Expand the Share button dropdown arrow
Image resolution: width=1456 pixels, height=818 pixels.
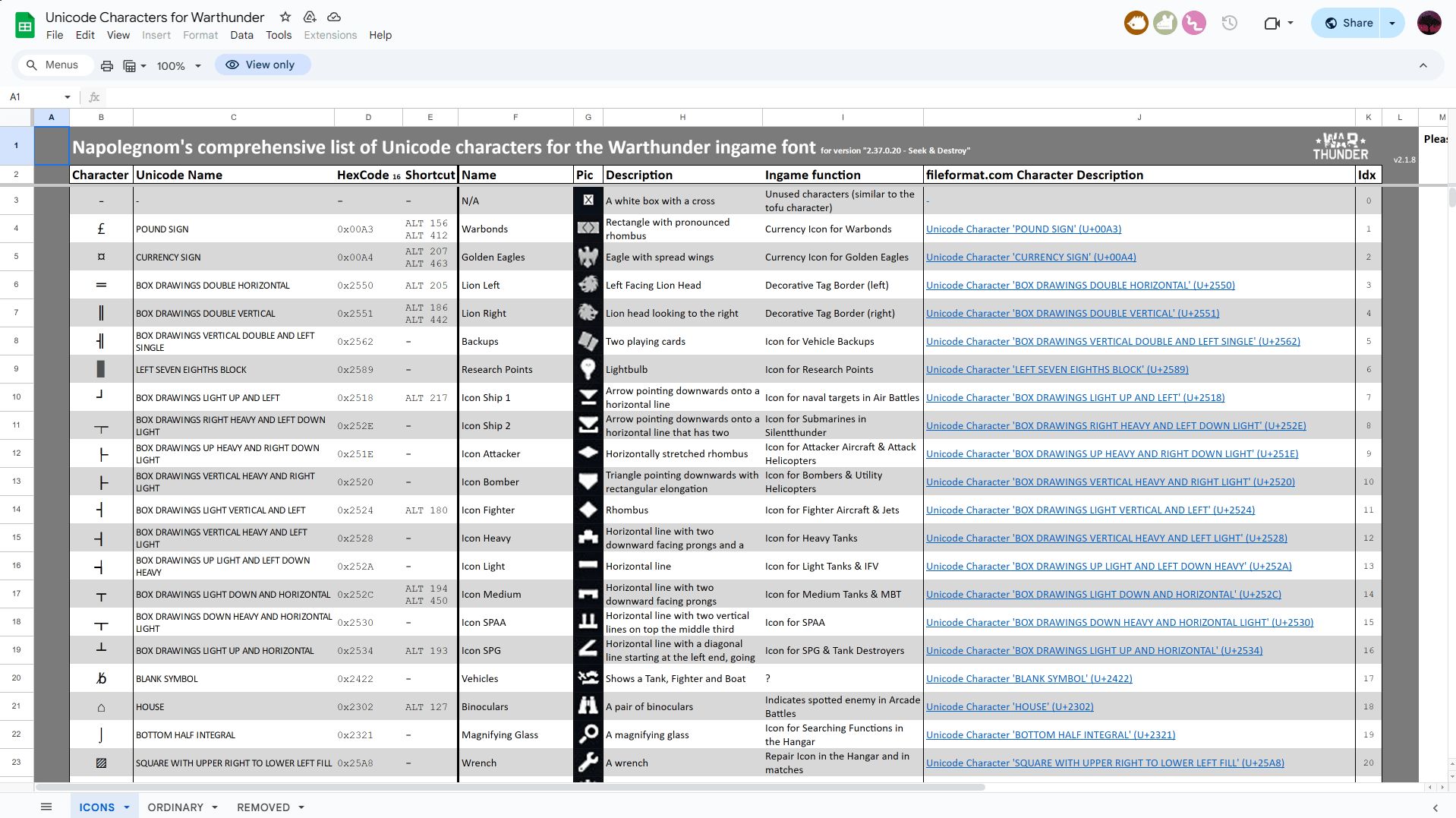(1391, 23)
